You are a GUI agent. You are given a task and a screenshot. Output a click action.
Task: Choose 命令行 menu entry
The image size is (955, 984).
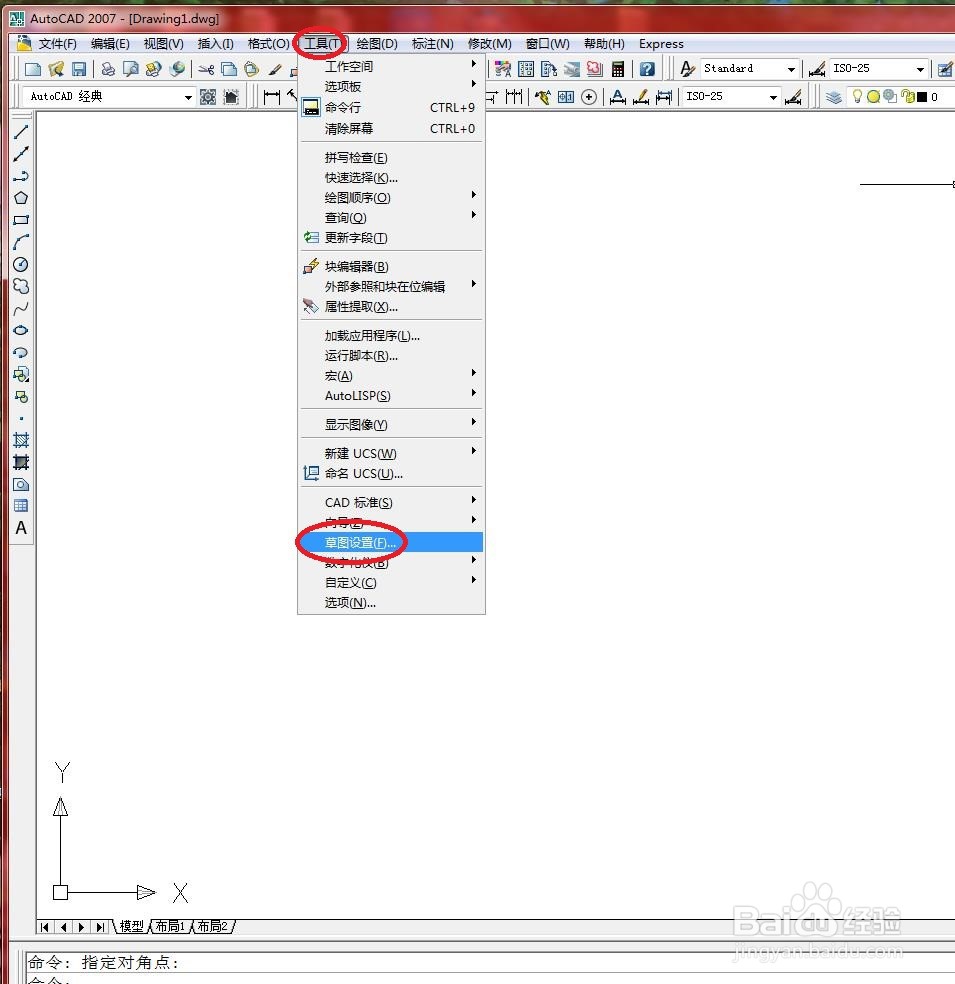click(391, 107)
